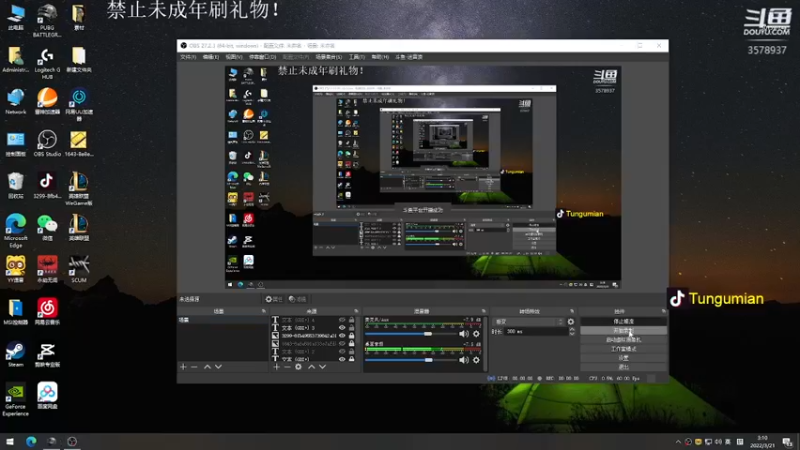Show hidden system tray icons chevron

[x=678, y=442]
